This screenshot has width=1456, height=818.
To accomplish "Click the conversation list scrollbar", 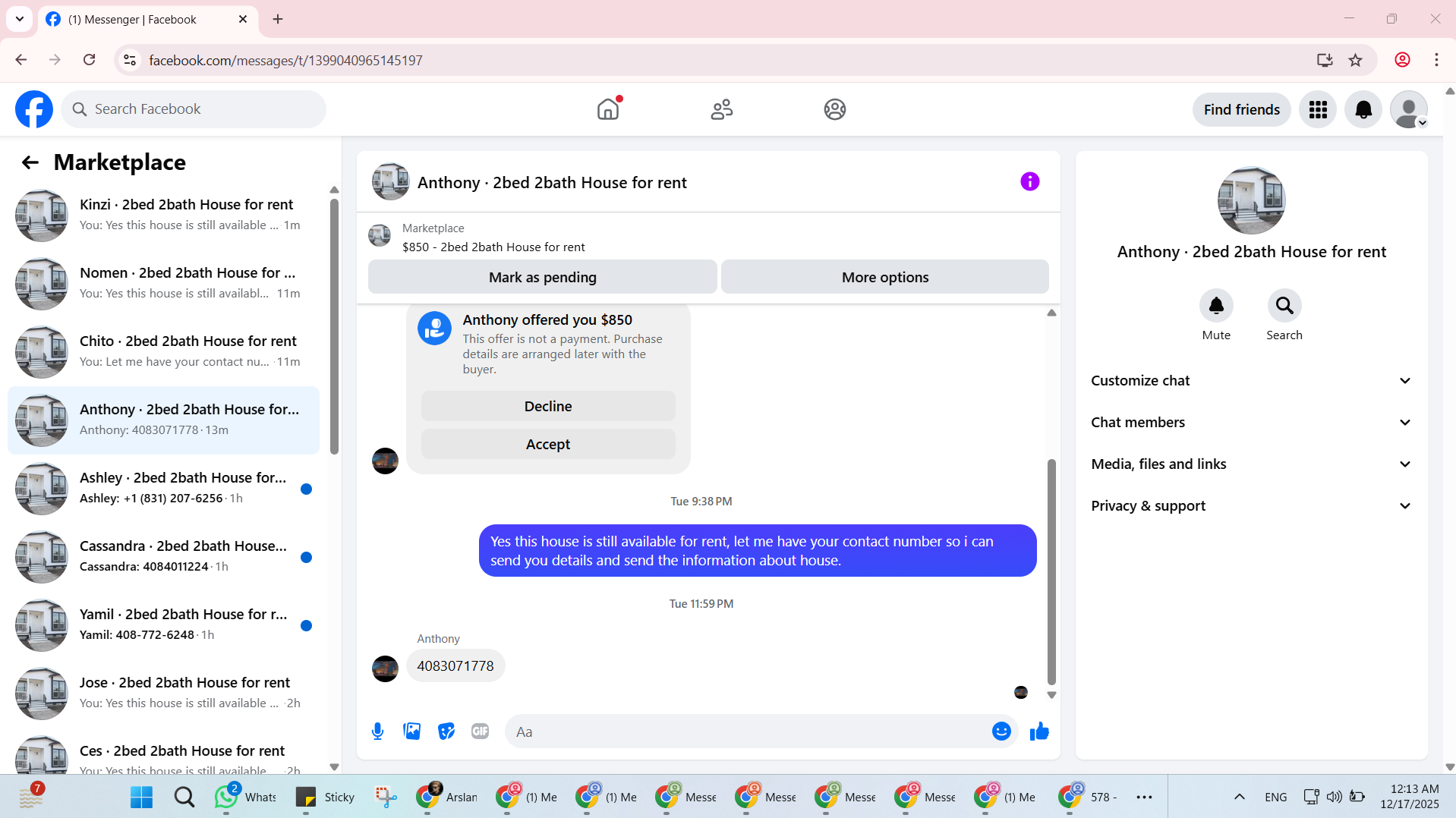I will click(x=334, y=326).
